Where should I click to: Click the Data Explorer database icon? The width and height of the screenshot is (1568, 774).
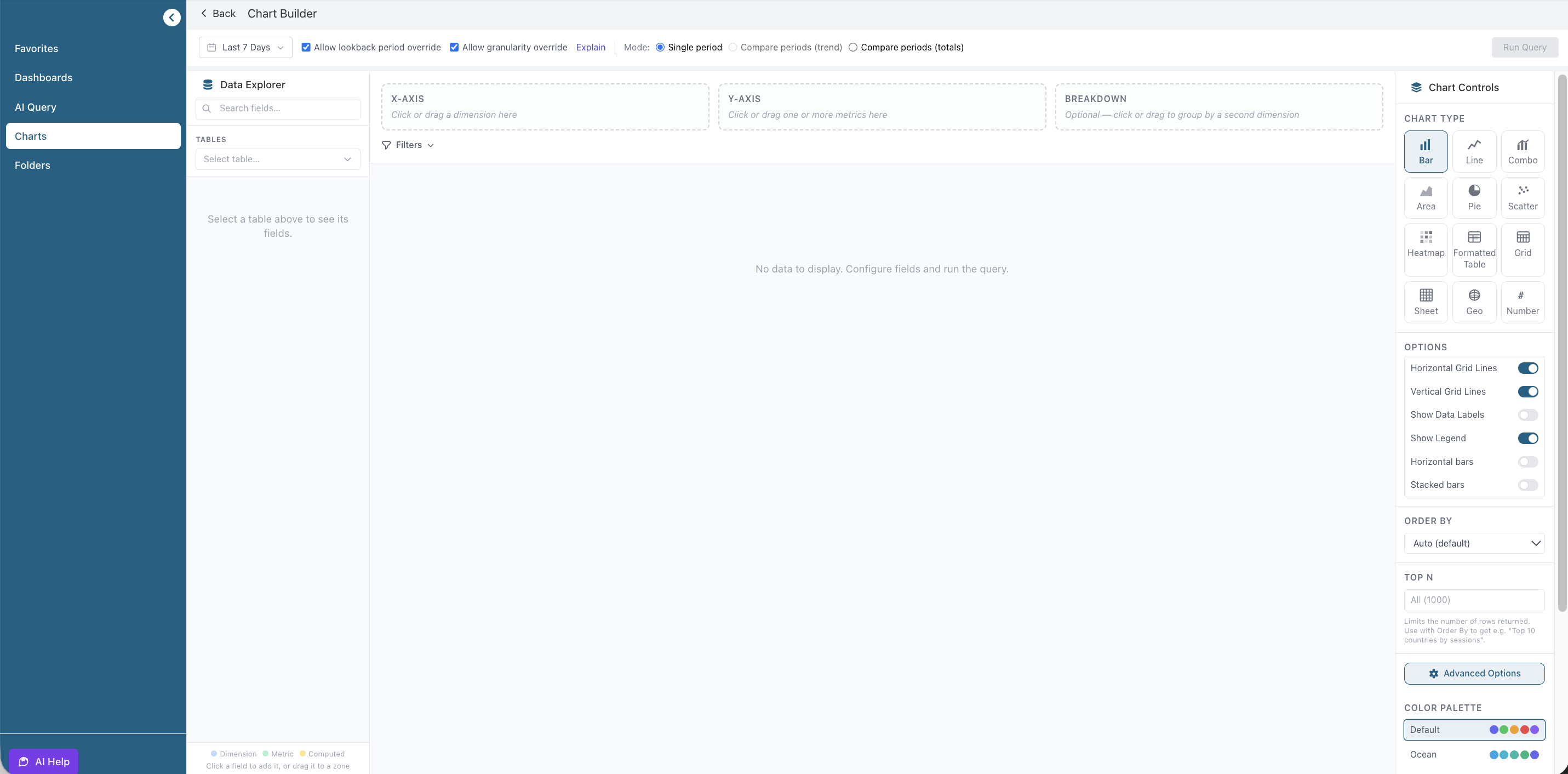point(208,84)
